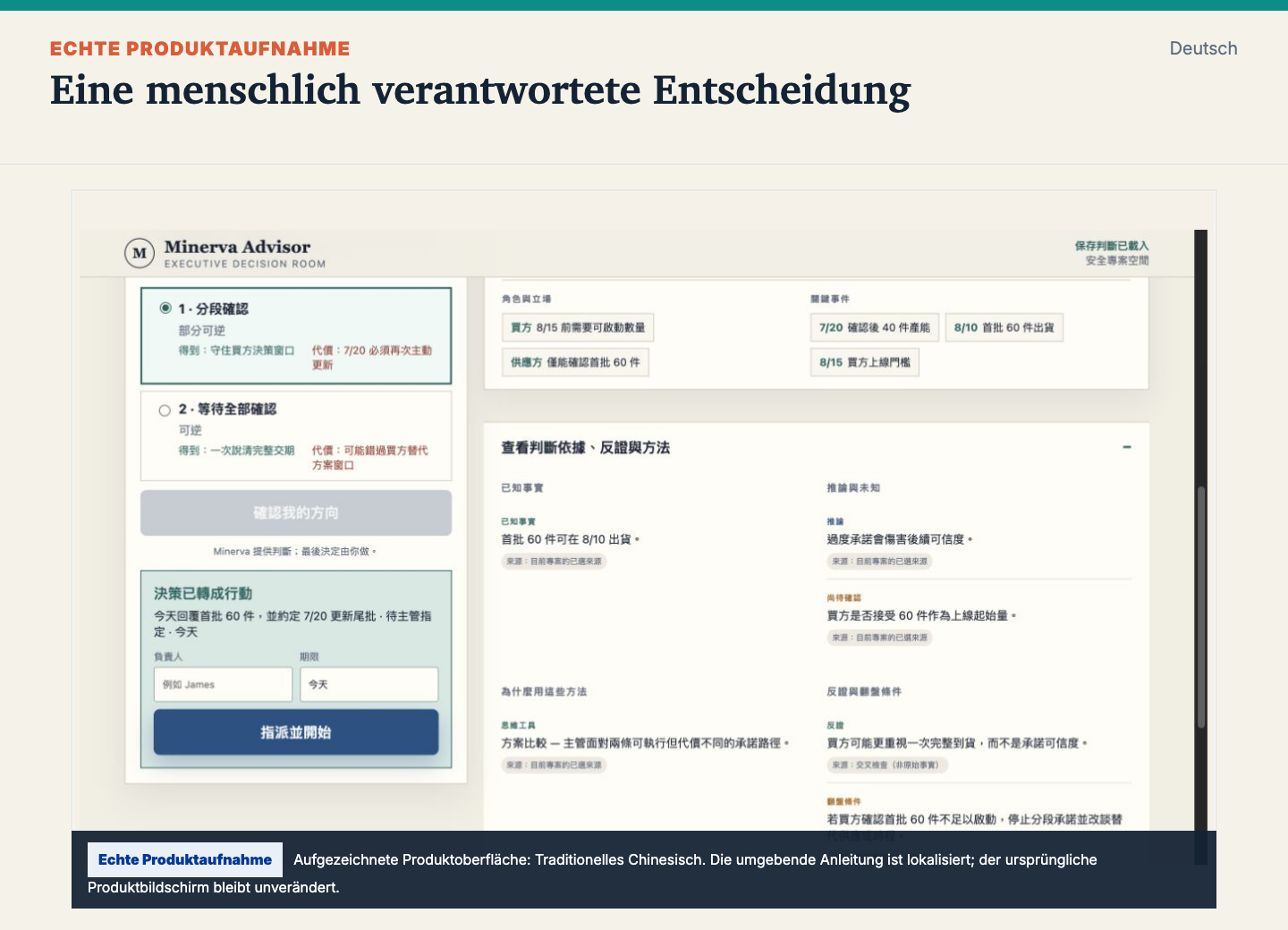
Task: Click the 推論與未知 column heading
Action: point(853,488)
